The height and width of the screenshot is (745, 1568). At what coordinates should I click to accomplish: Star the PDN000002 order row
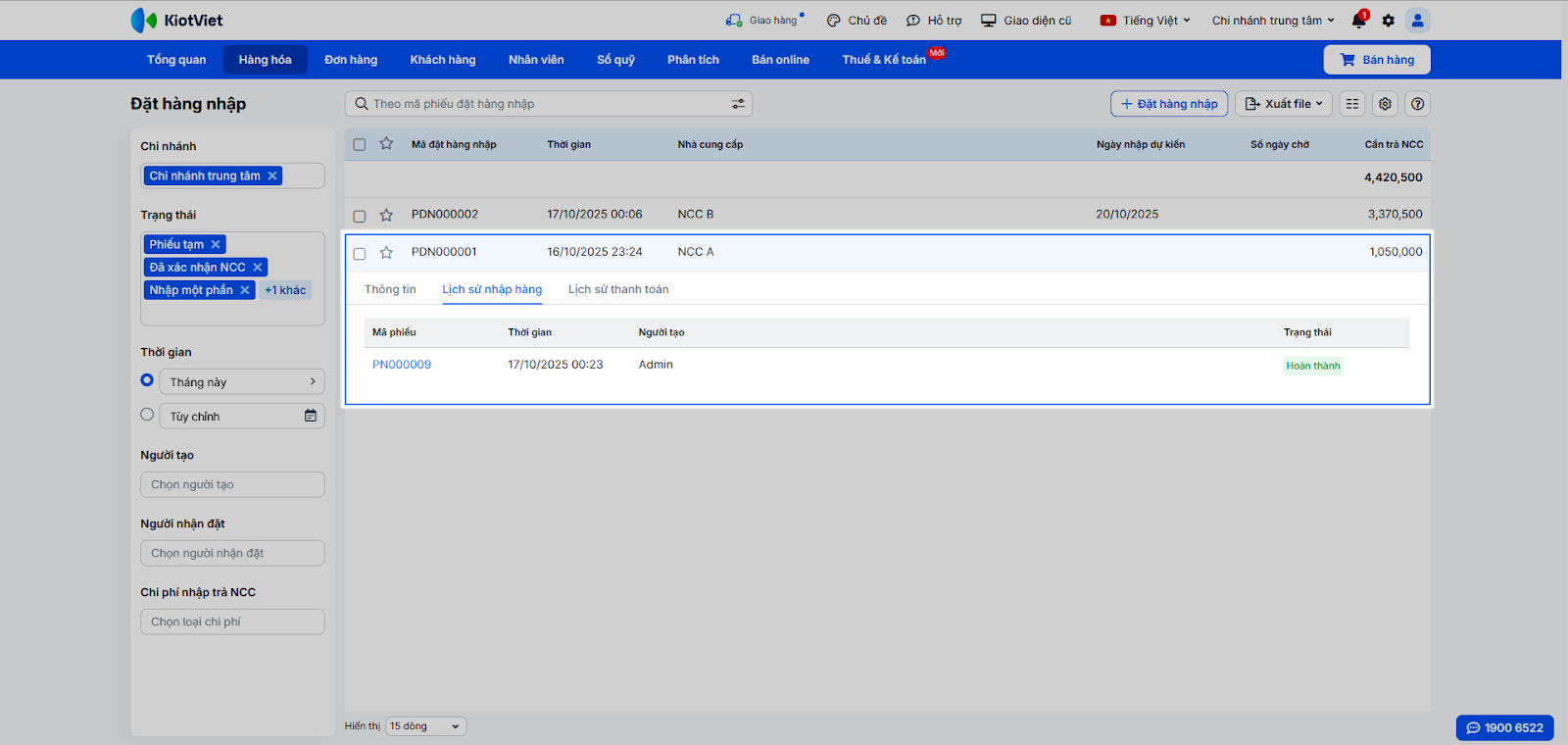coord(386,215)
